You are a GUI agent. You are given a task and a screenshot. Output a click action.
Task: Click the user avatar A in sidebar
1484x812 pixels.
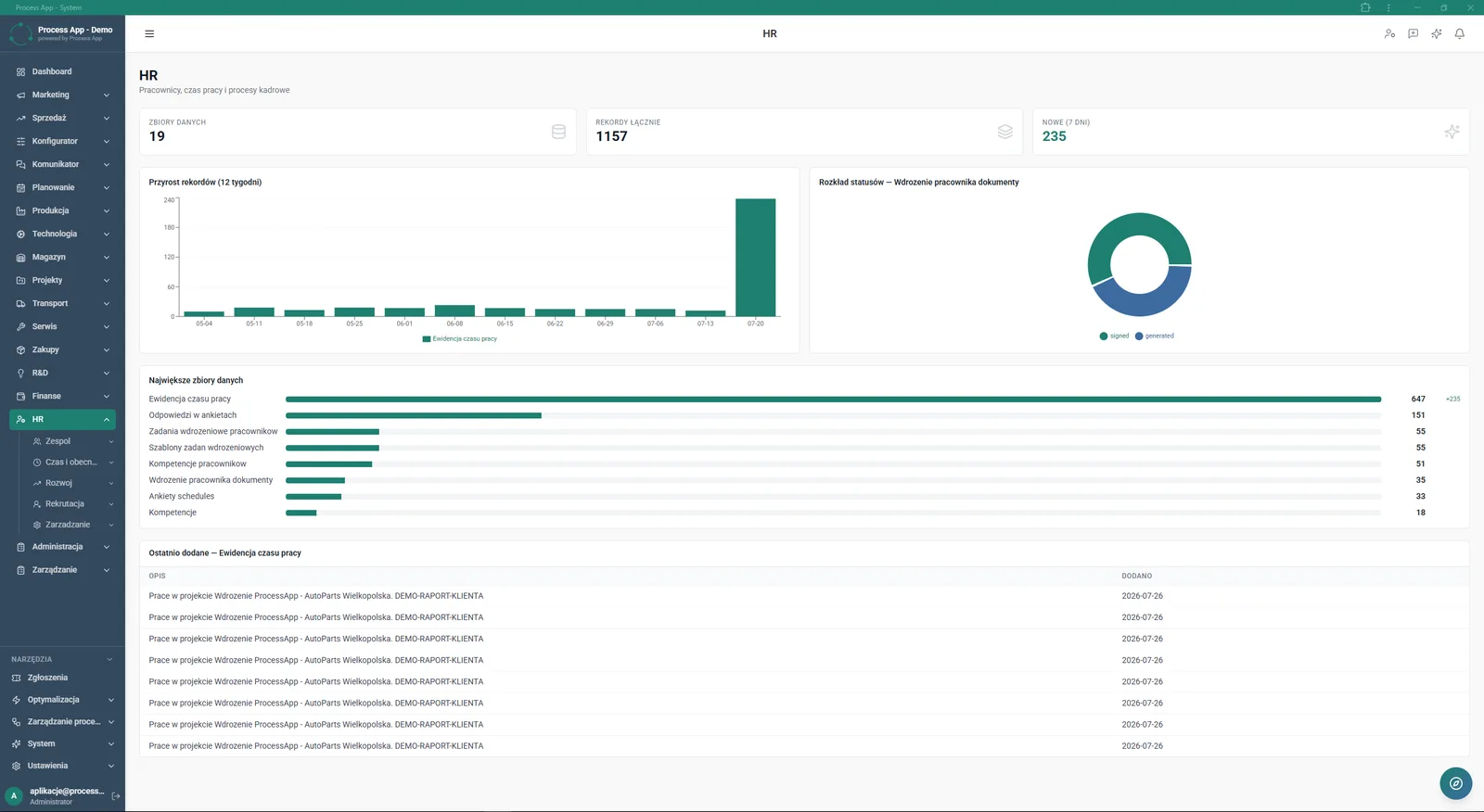coord(14,795)
